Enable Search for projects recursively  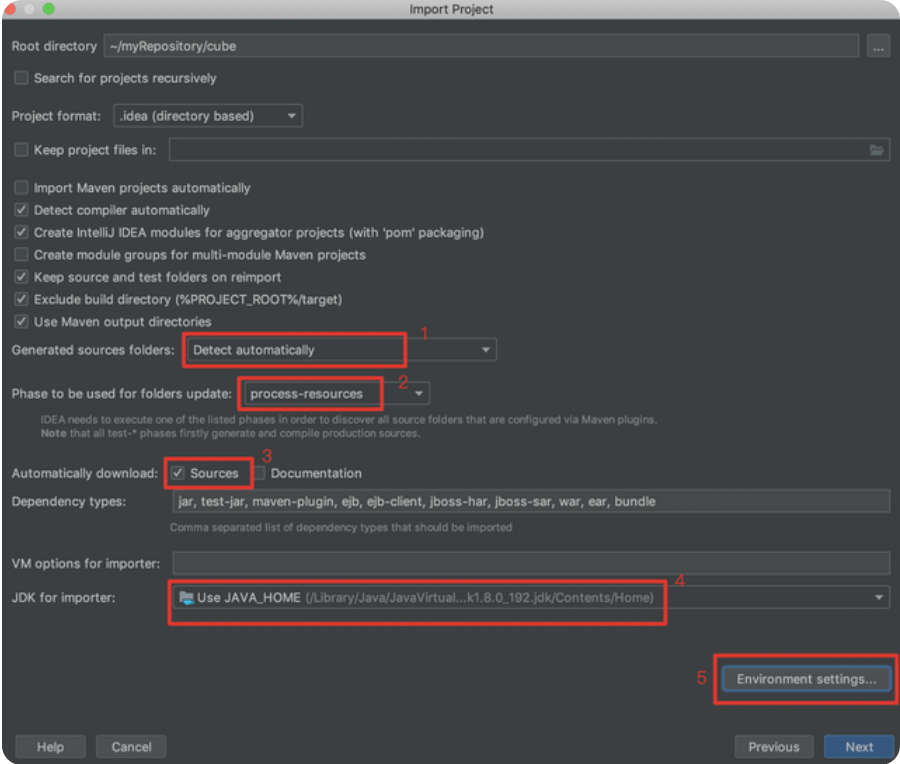coord(21,78)
